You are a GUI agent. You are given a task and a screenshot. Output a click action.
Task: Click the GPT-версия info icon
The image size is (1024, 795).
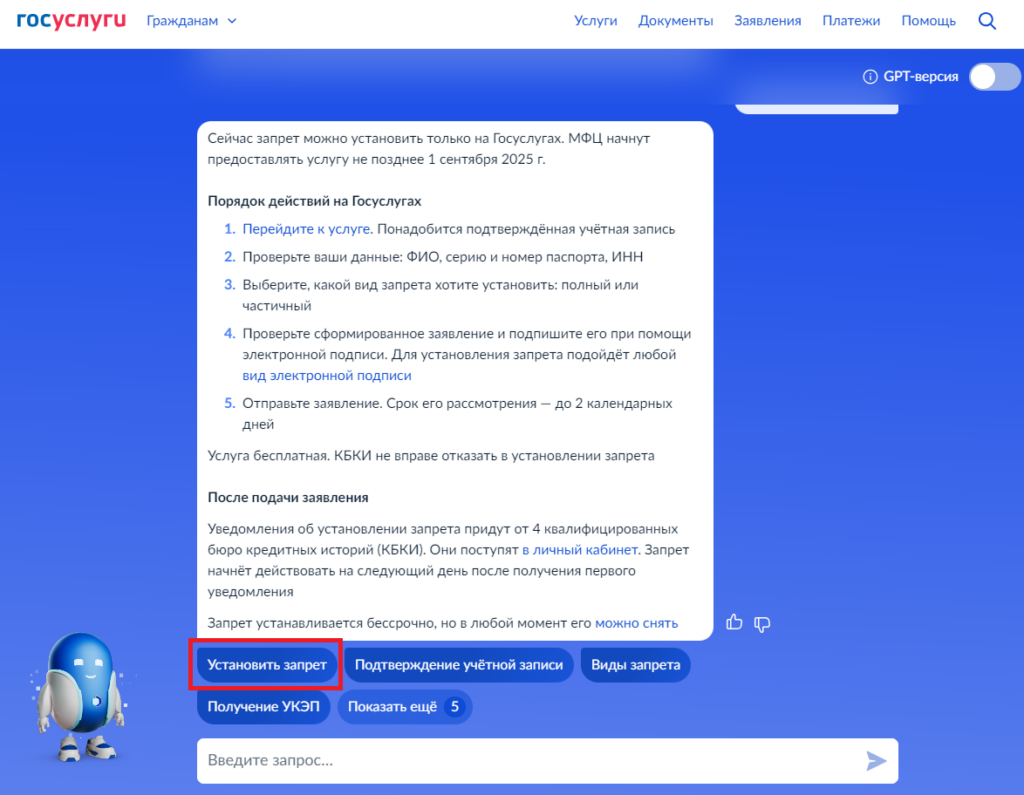(x=869, y=77)
